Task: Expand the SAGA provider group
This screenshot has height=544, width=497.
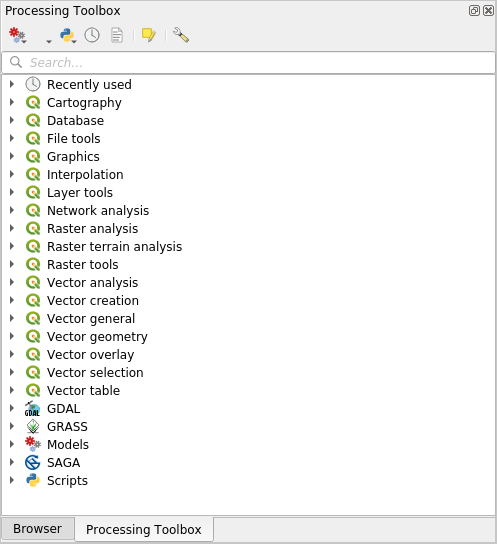Action: coord(12,462)
